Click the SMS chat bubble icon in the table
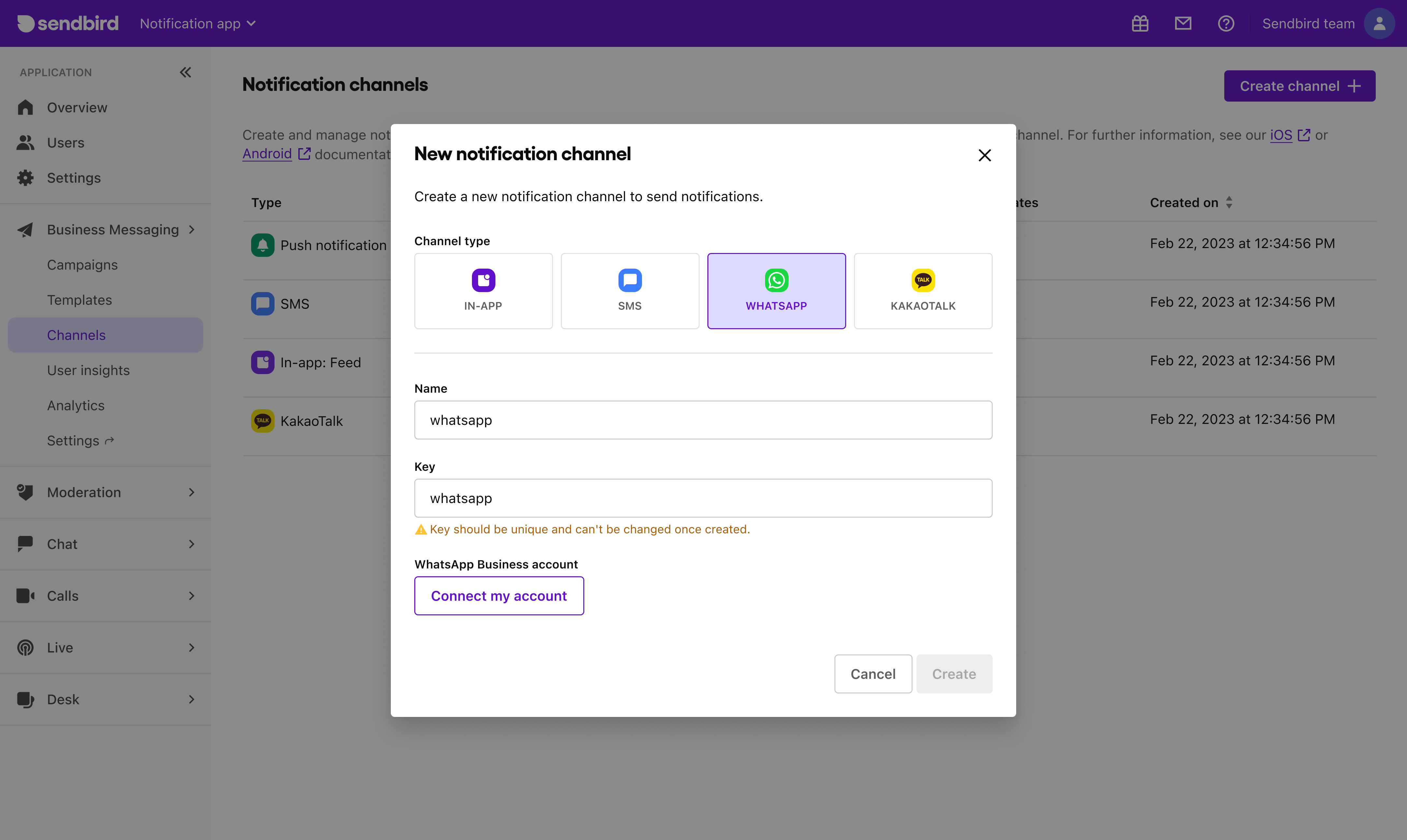 pos(263,303)
